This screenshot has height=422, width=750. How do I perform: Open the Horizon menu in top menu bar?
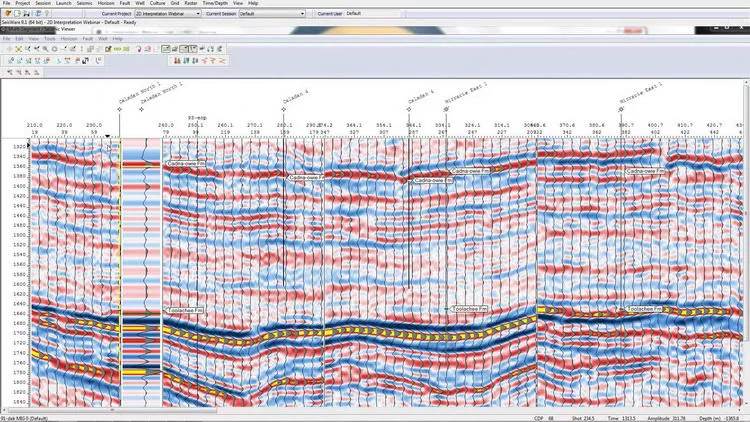coord(106,3)
